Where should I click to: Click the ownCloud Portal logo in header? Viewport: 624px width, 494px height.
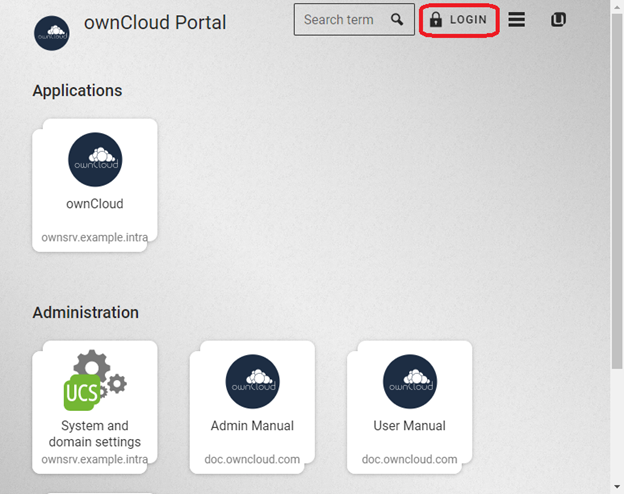coord(52,33)
